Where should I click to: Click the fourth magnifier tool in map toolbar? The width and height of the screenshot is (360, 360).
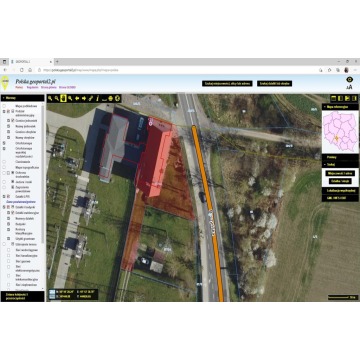coord(70,98)
